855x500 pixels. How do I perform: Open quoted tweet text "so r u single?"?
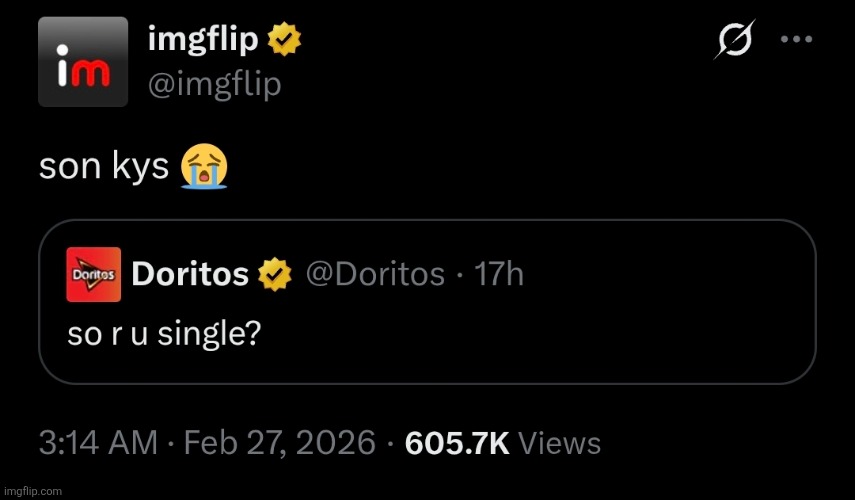coord(164,333)
